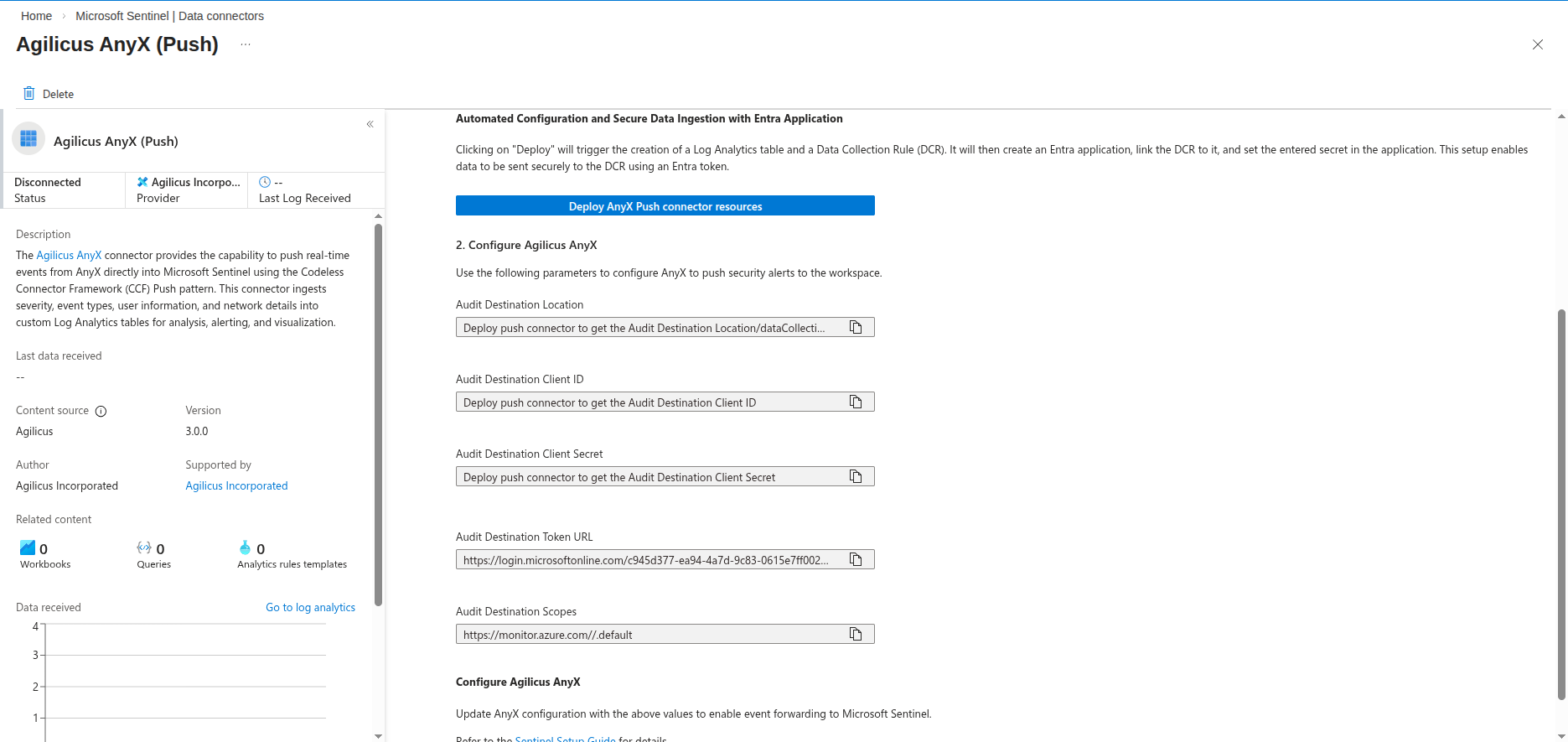Screen dimensions: 1568x742
Task: Click the Delete trash icon
Action: [29, 93]
